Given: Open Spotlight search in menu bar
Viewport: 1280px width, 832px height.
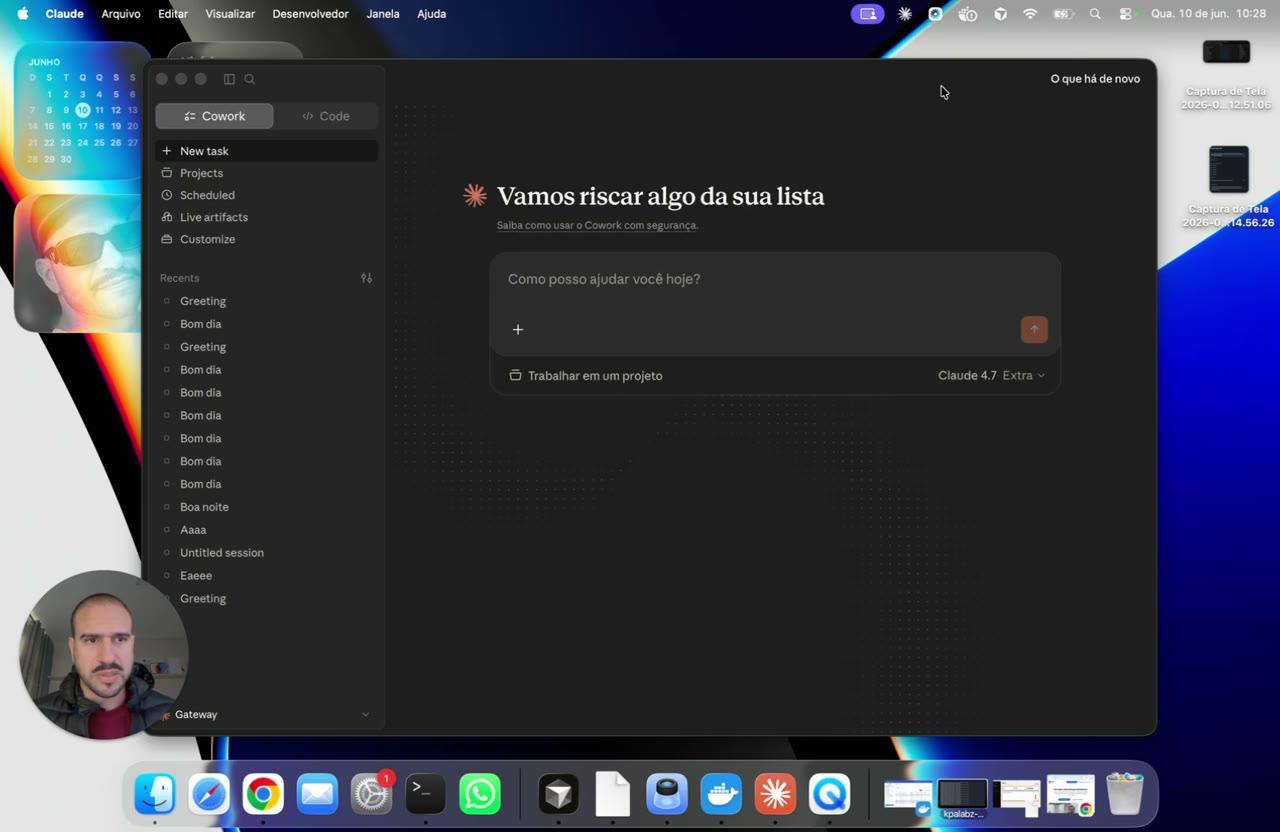Looking at the screenshot, I should [1095, 14].
